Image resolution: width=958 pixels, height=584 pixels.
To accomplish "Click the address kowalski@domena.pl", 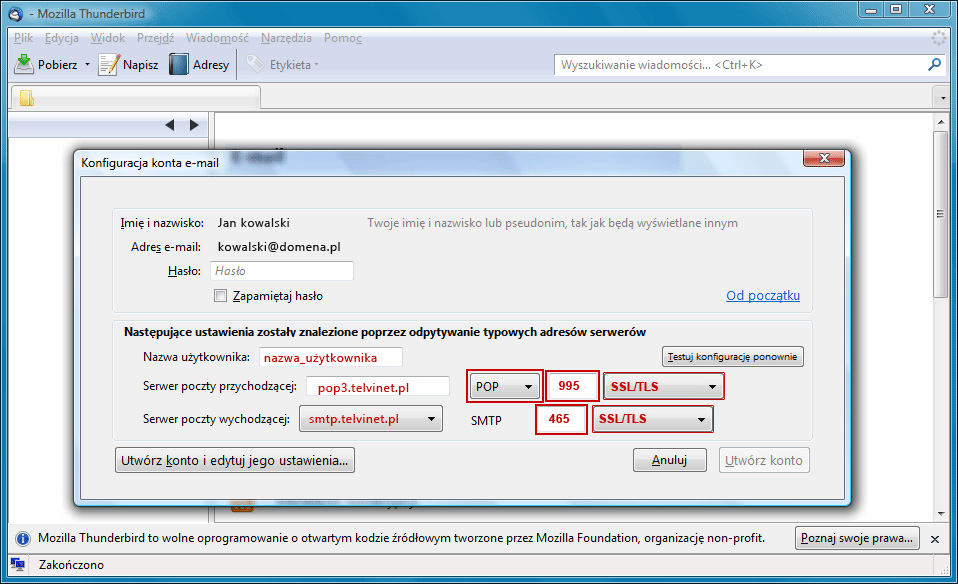I will 279,247.
